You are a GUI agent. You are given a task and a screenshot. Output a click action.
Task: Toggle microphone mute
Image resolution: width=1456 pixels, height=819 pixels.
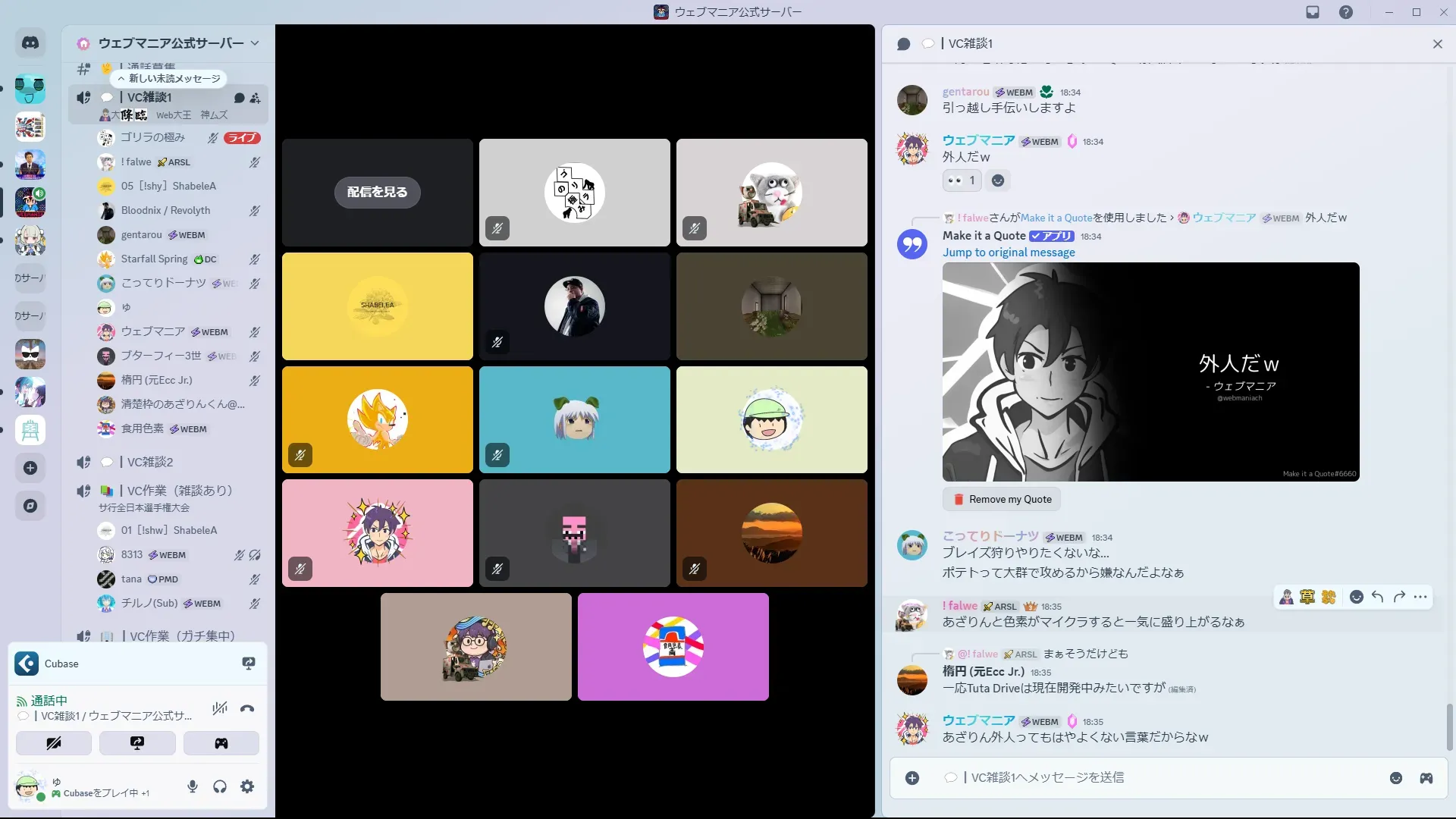coord(193,787)
